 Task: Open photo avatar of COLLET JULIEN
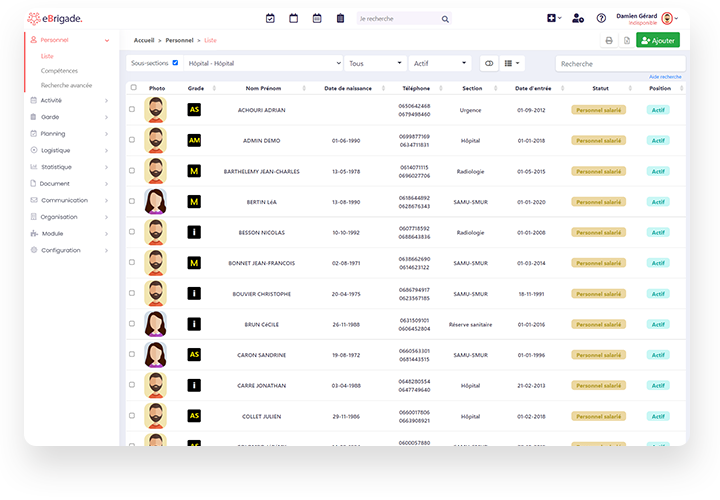point(155,416)
